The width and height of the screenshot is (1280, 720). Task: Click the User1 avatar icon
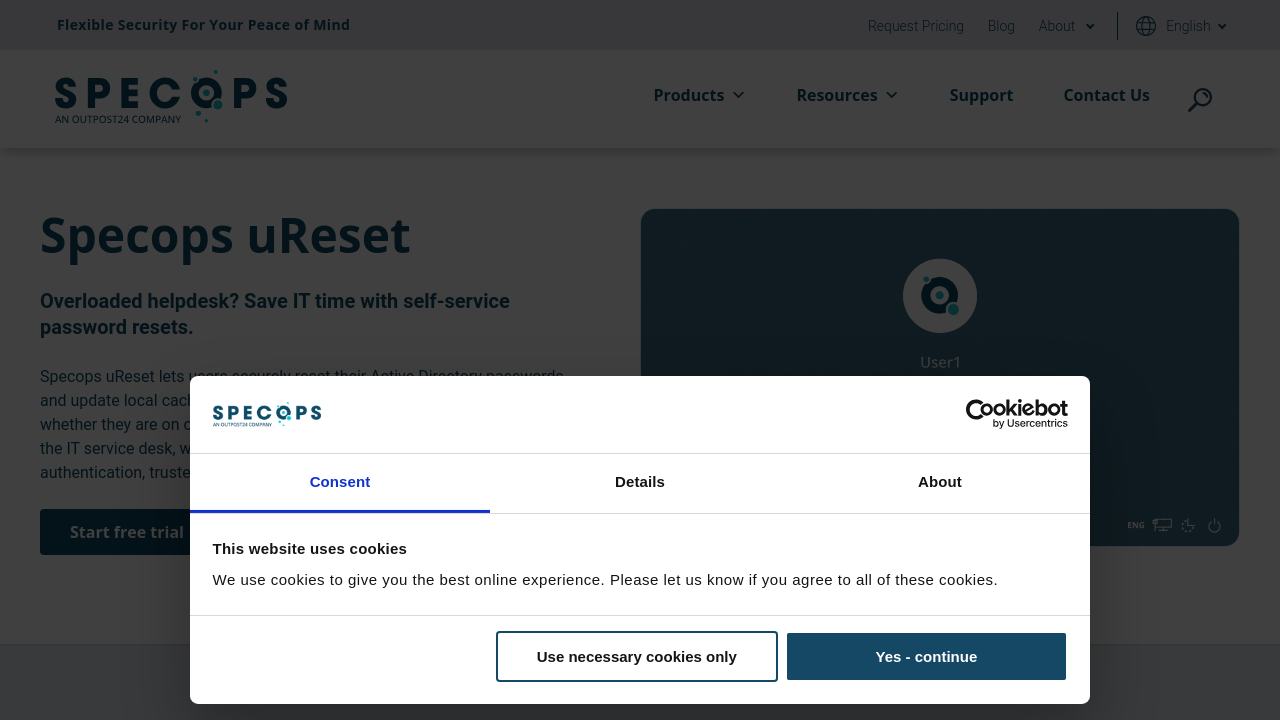coord(940,296)
